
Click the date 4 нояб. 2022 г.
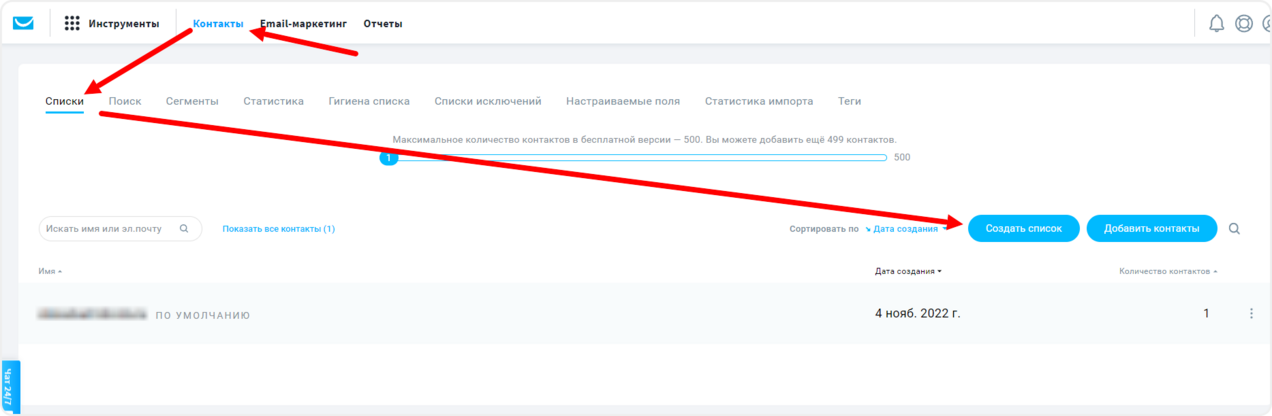(x=917, y=314)
